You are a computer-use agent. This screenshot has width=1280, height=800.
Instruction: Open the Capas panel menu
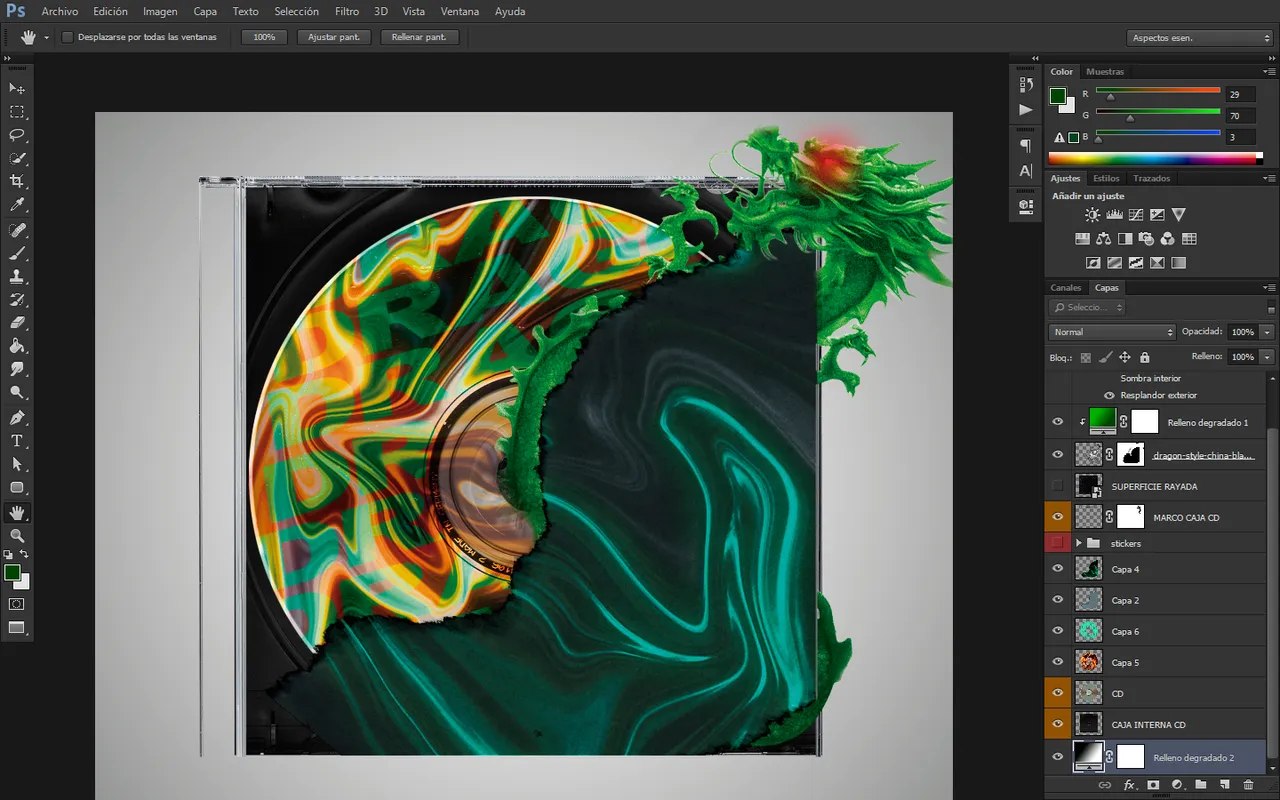(x=1270, y=288)
